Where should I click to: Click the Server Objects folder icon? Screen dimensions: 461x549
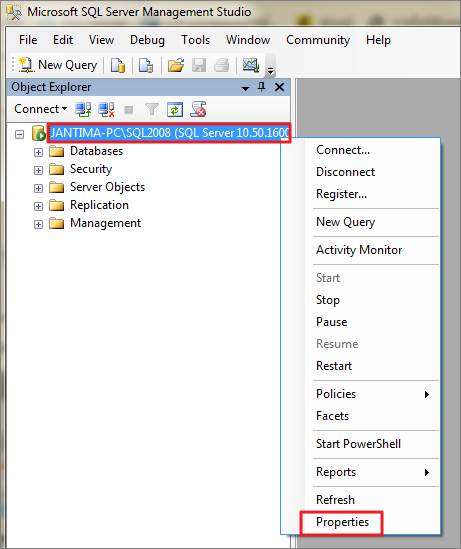56,187
